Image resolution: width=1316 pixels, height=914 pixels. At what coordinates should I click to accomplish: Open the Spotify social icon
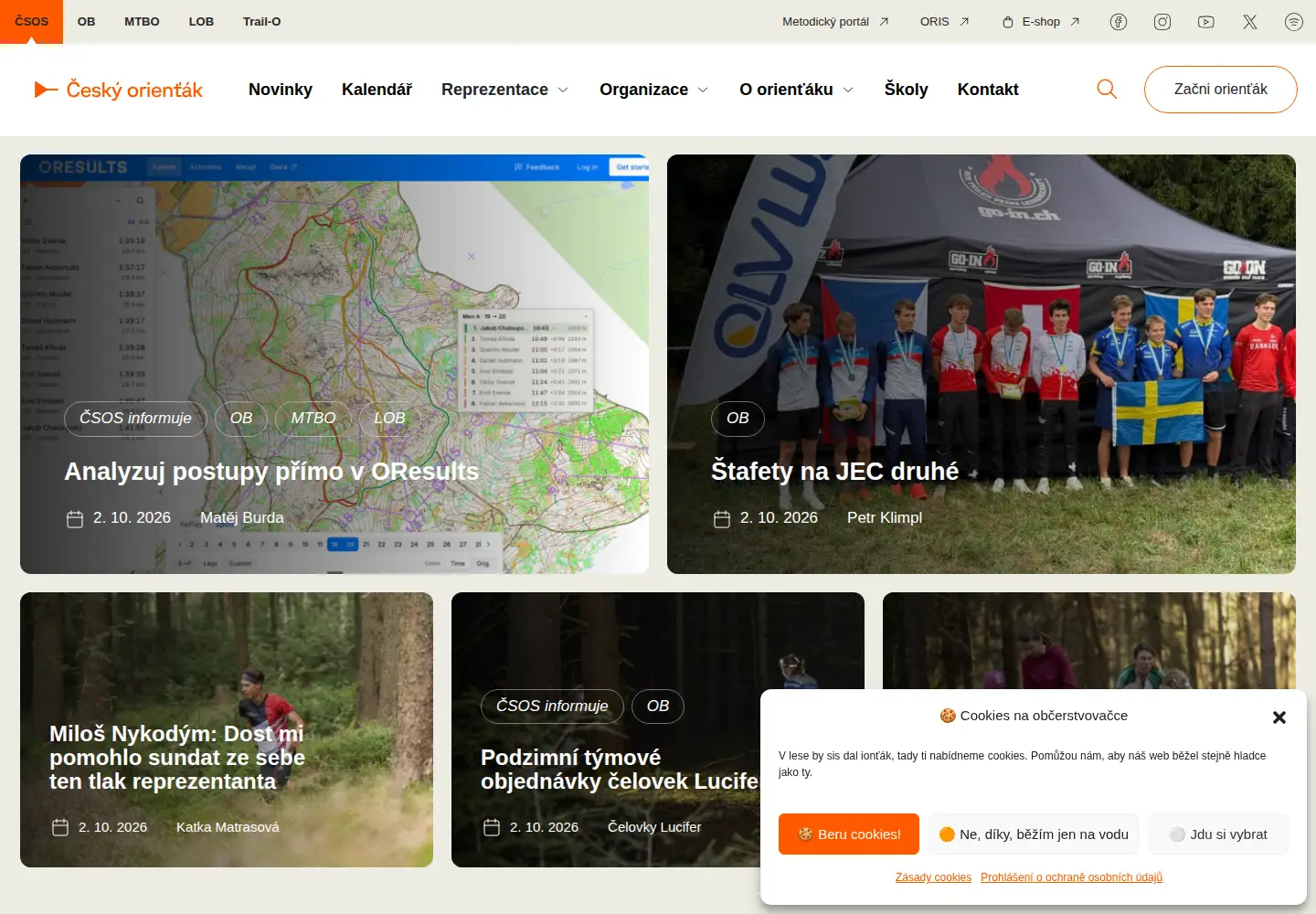tap(1294, 22)
